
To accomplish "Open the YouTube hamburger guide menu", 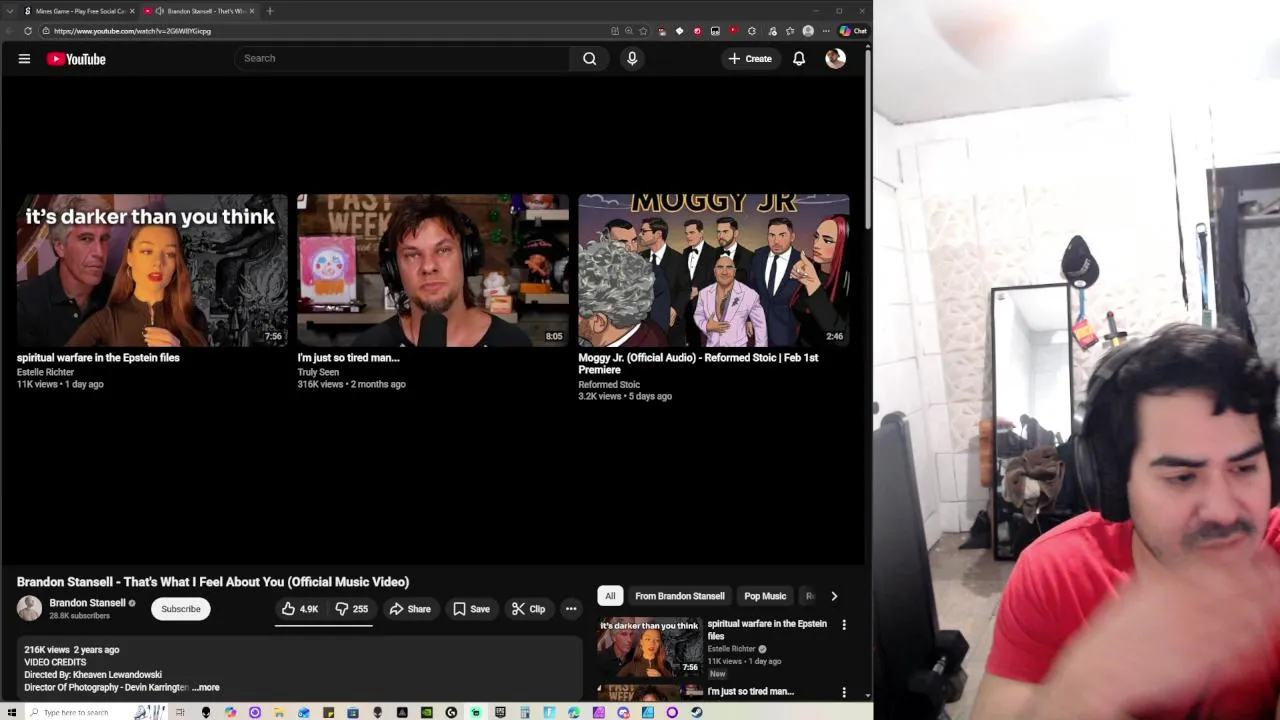I will pos(24,59).
